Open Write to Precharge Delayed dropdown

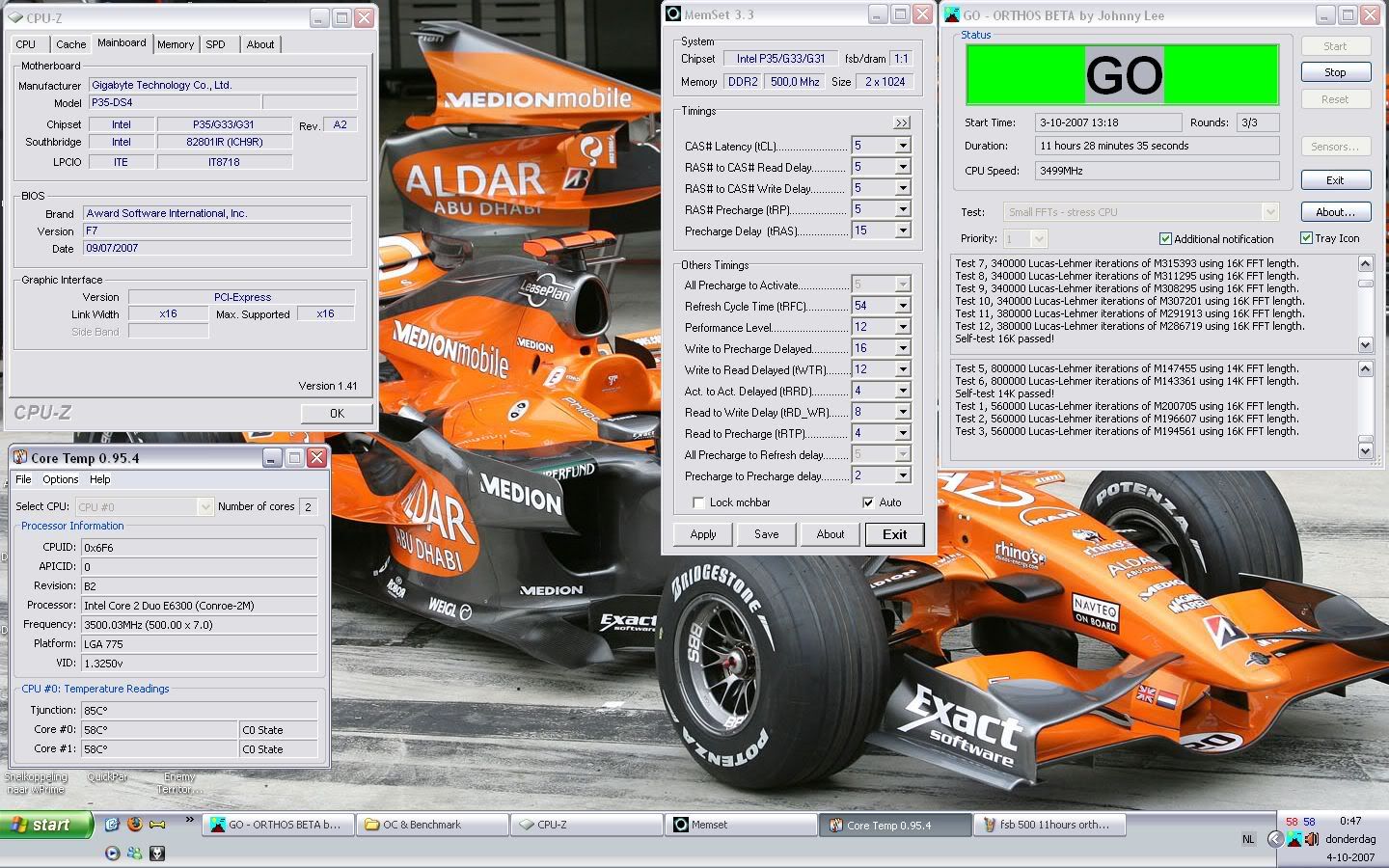pyautogui.click(x=903, y=348)
